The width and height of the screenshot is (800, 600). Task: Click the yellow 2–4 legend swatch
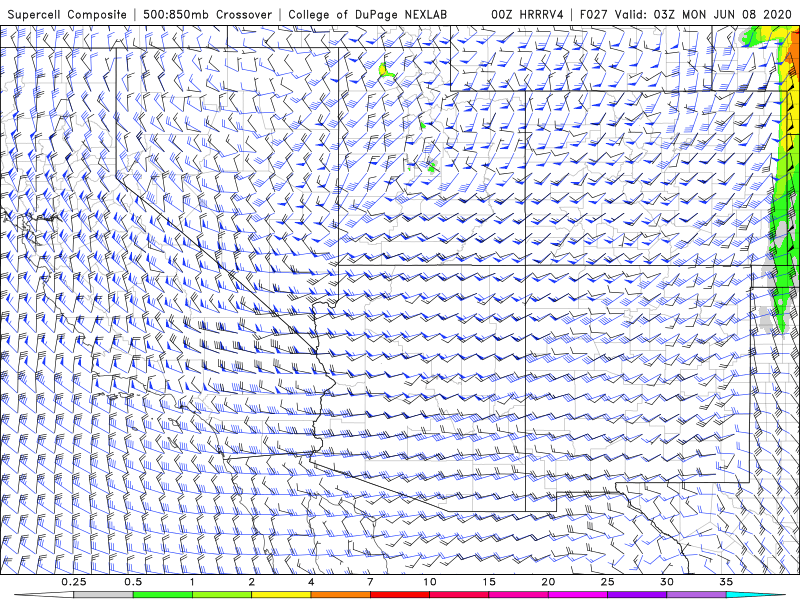pos(281,595)
